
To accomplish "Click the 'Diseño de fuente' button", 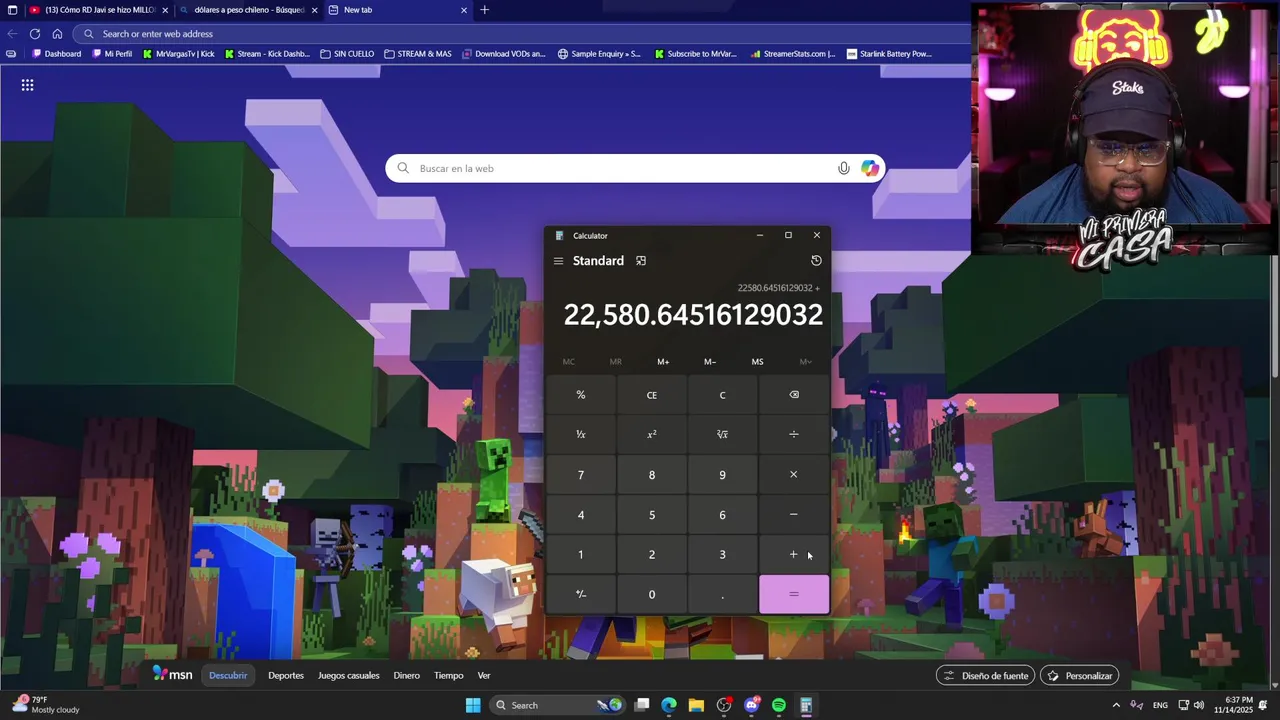I will pyautogui.click(x=986, y=676).
